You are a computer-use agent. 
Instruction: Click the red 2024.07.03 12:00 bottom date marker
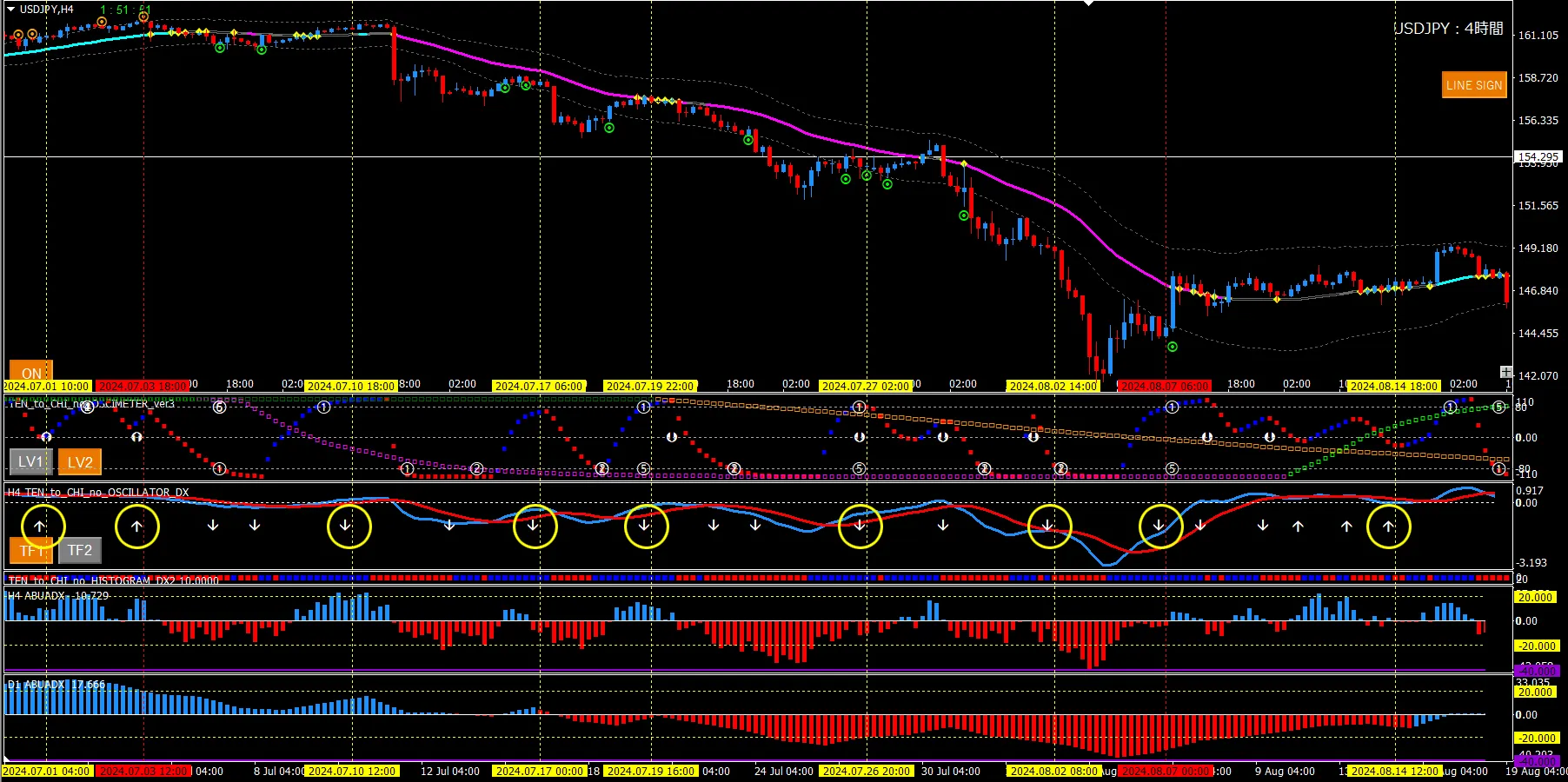coord(143,772)
